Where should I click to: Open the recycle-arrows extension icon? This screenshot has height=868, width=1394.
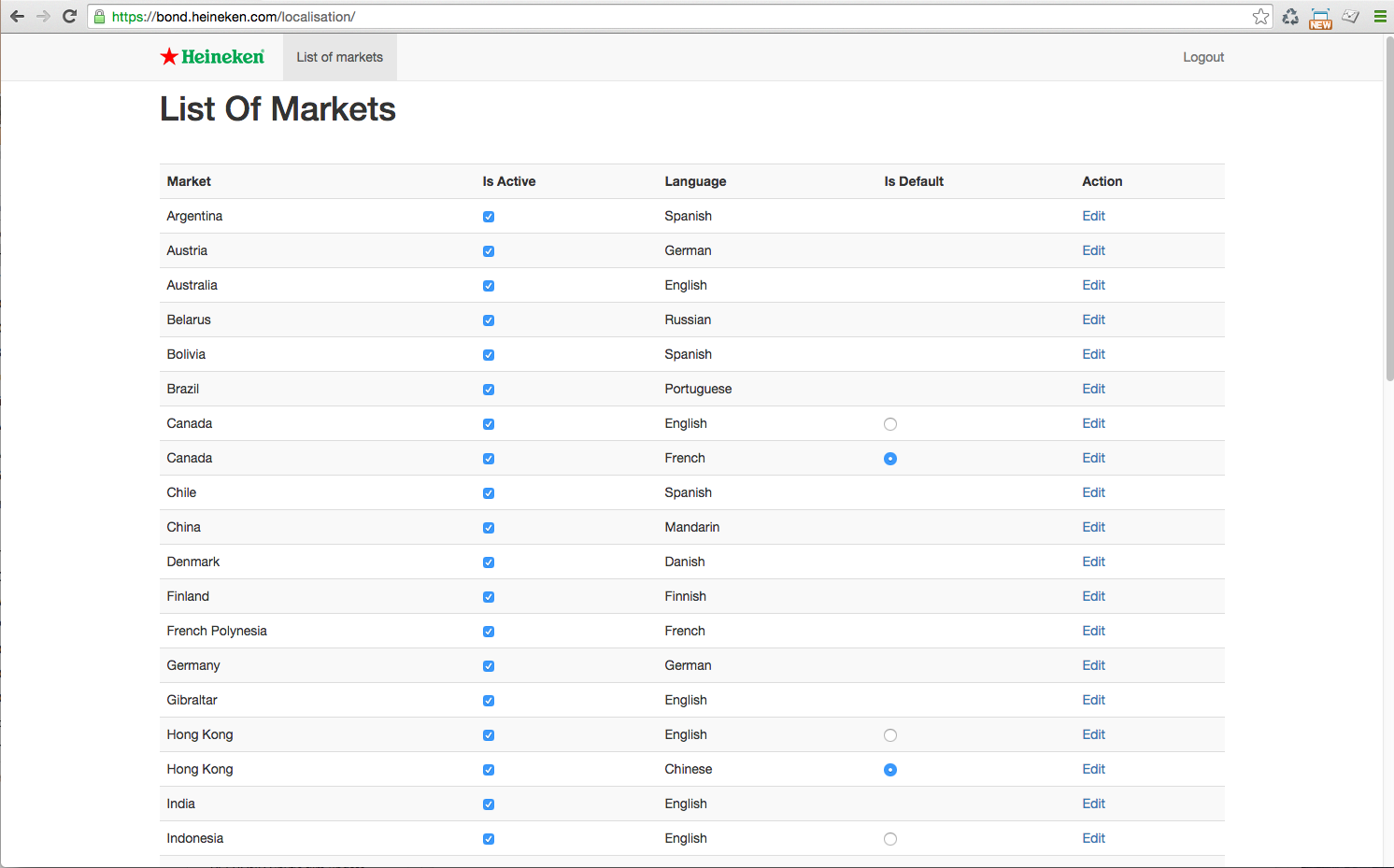coord(1290,17)
